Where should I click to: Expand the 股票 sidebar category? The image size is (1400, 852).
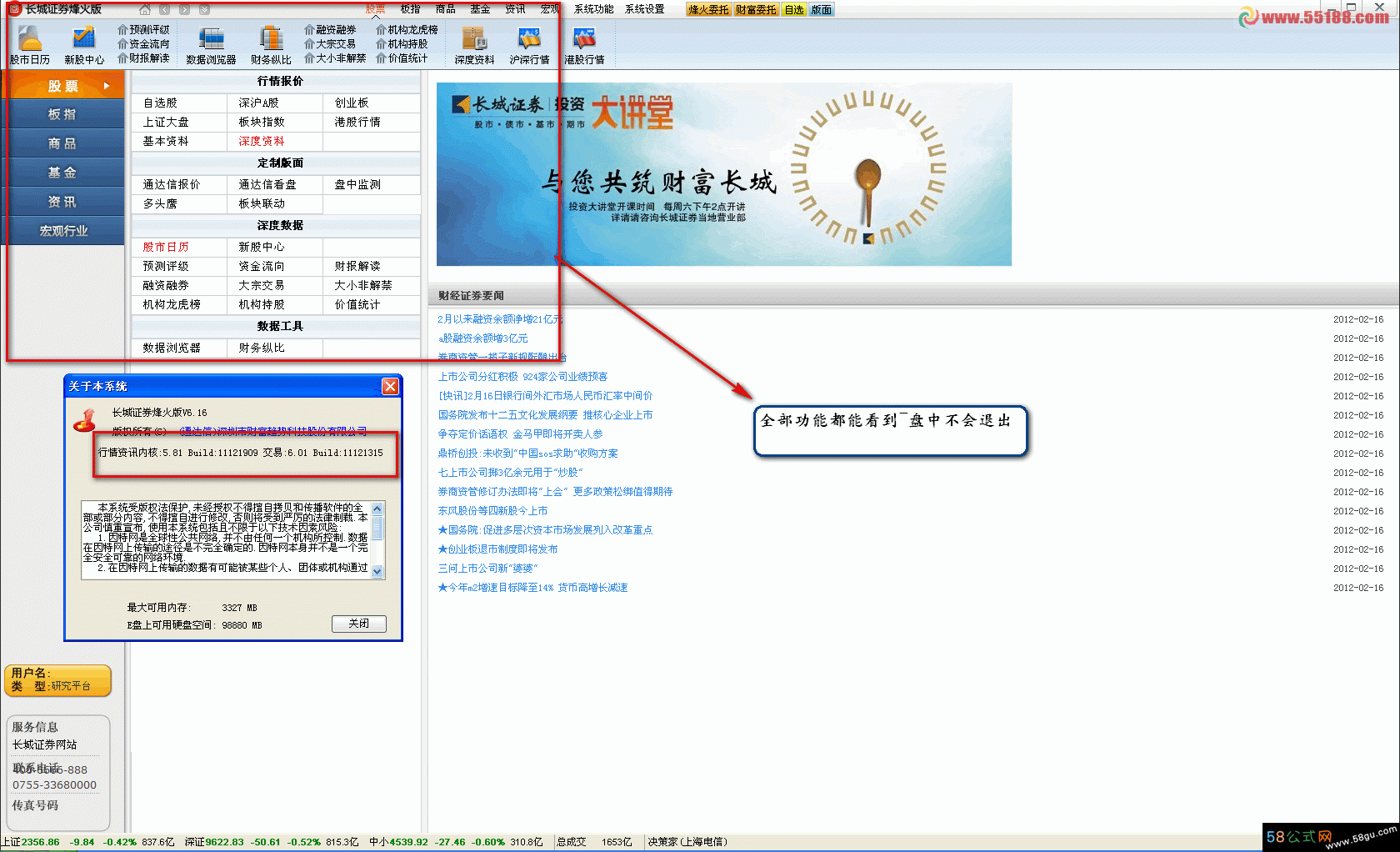[62, 85]
